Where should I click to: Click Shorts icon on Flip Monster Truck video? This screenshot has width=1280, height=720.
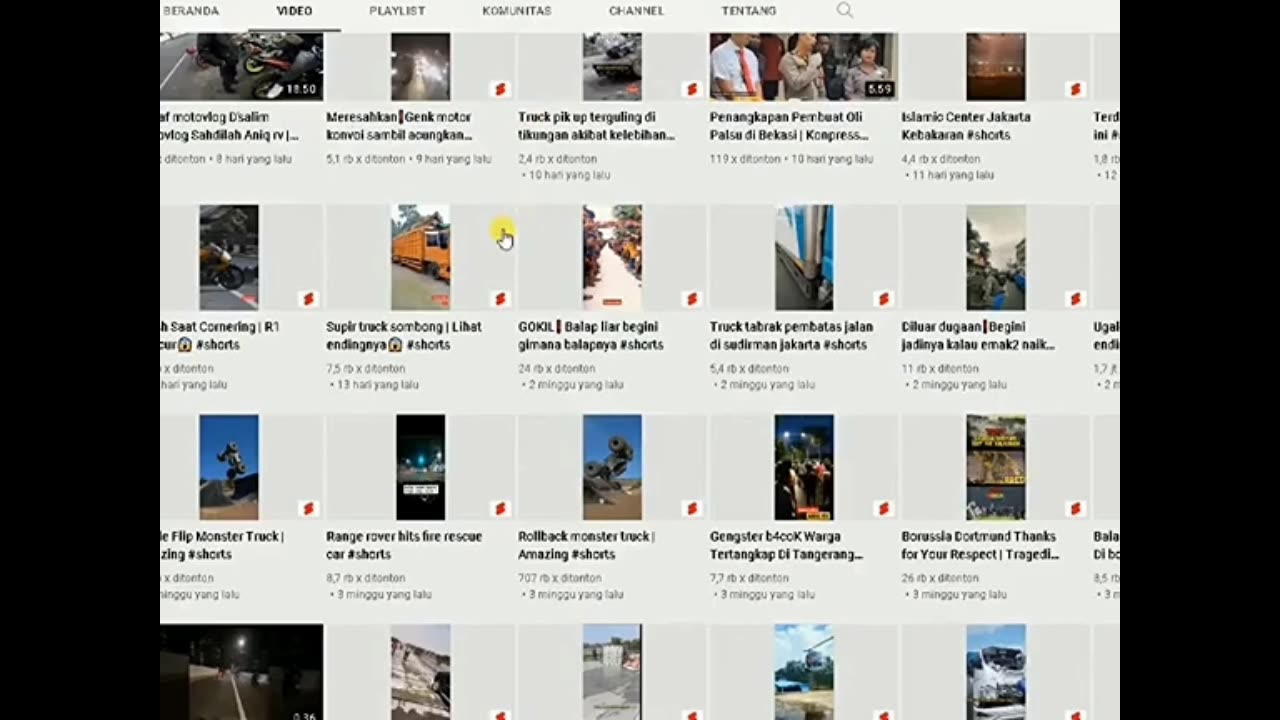[x=308, y=509]
